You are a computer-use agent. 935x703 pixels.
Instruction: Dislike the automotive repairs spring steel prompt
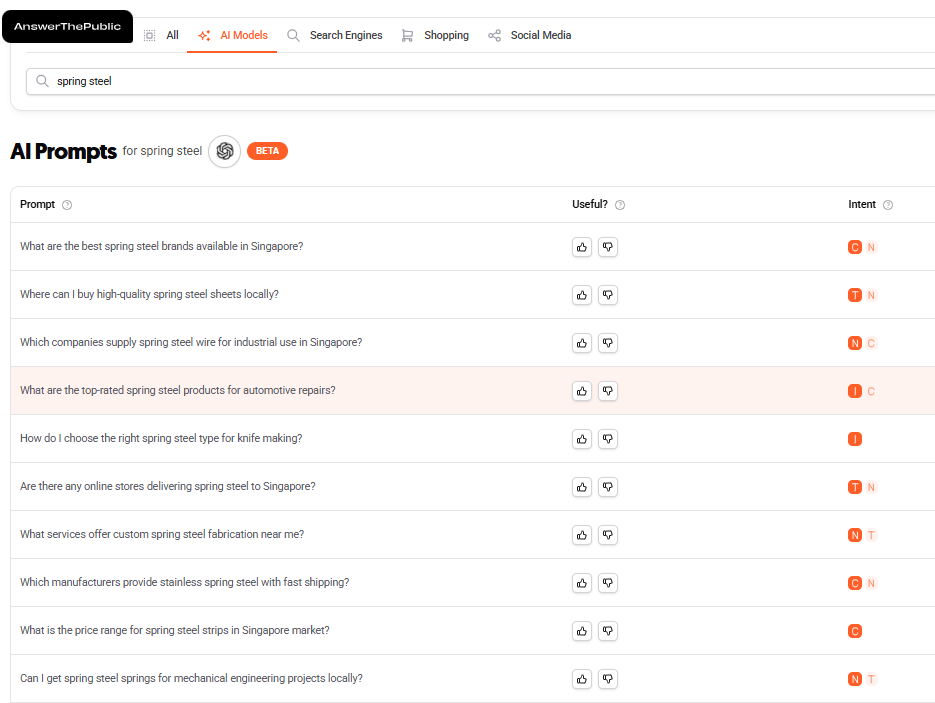pyautogui.click(x=608, y=391)
